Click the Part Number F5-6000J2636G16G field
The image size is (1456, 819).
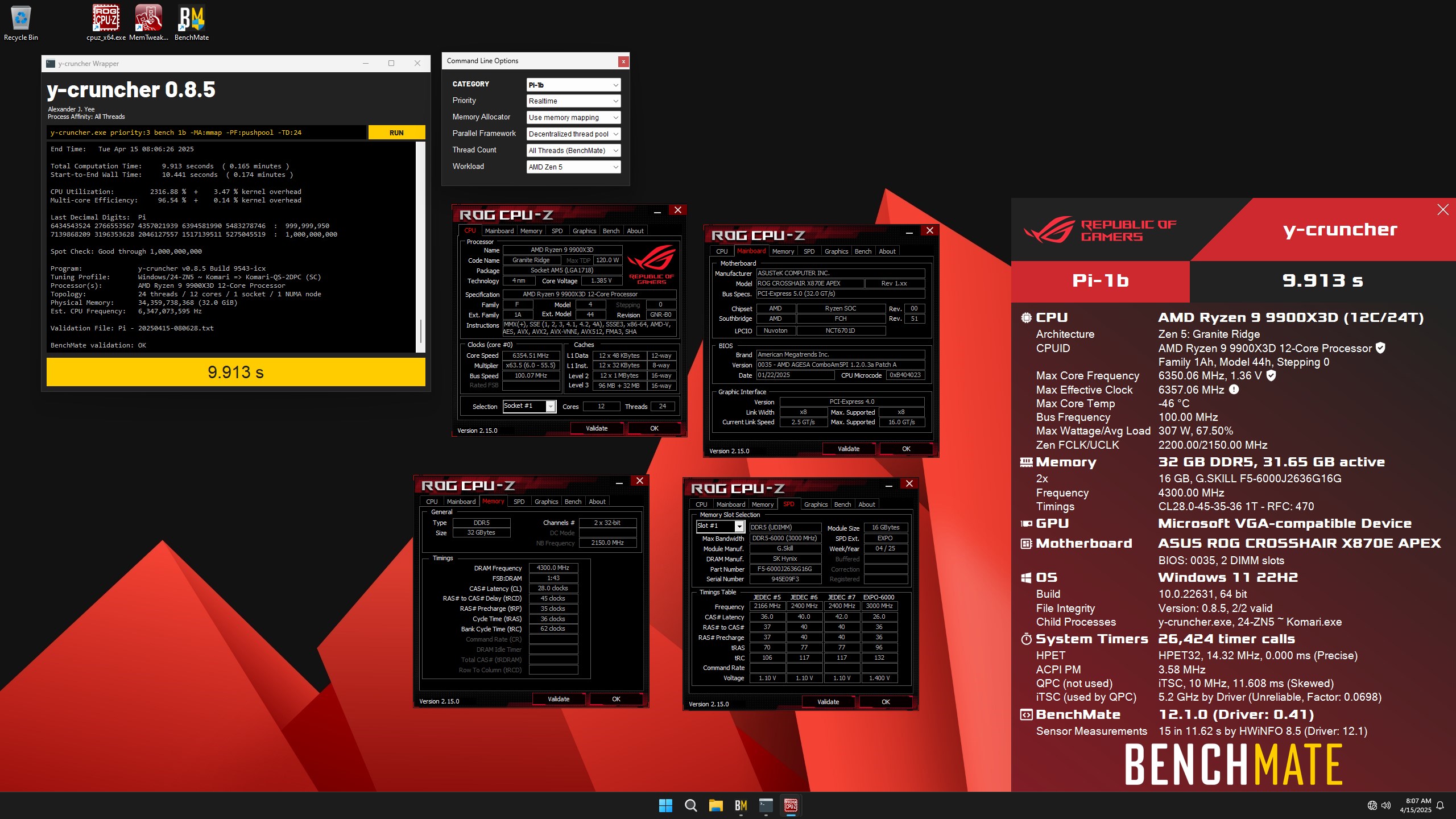785,569
